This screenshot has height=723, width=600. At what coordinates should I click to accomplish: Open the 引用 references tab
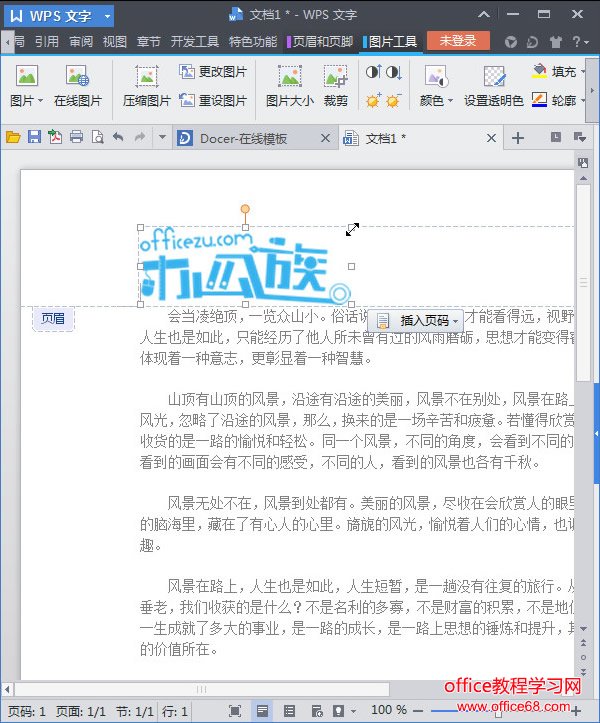point(47,41)
